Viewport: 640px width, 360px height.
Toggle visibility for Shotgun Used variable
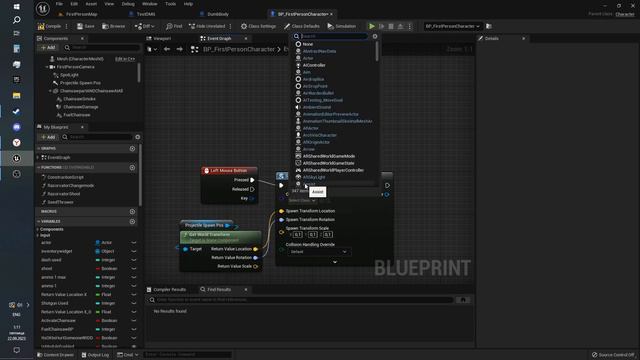click(x=133, y=303)
